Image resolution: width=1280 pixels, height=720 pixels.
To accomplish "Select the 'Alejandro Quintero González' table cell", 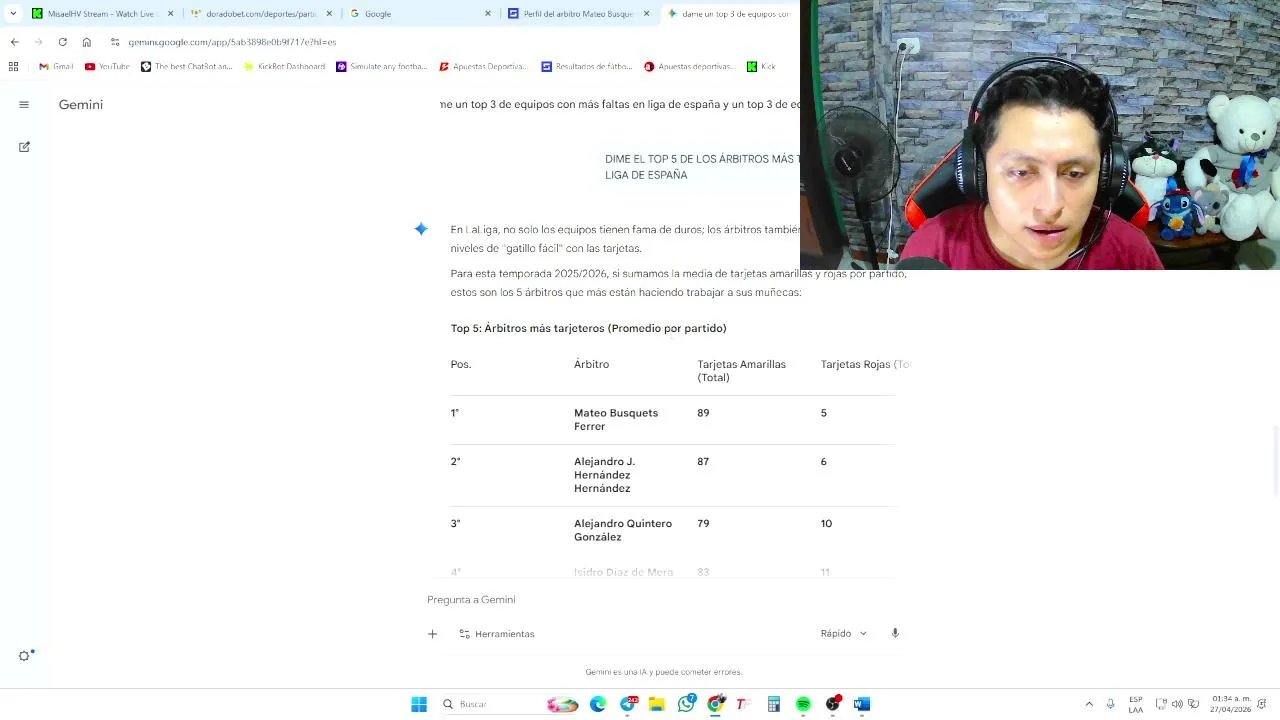I will tap(623, 531).
